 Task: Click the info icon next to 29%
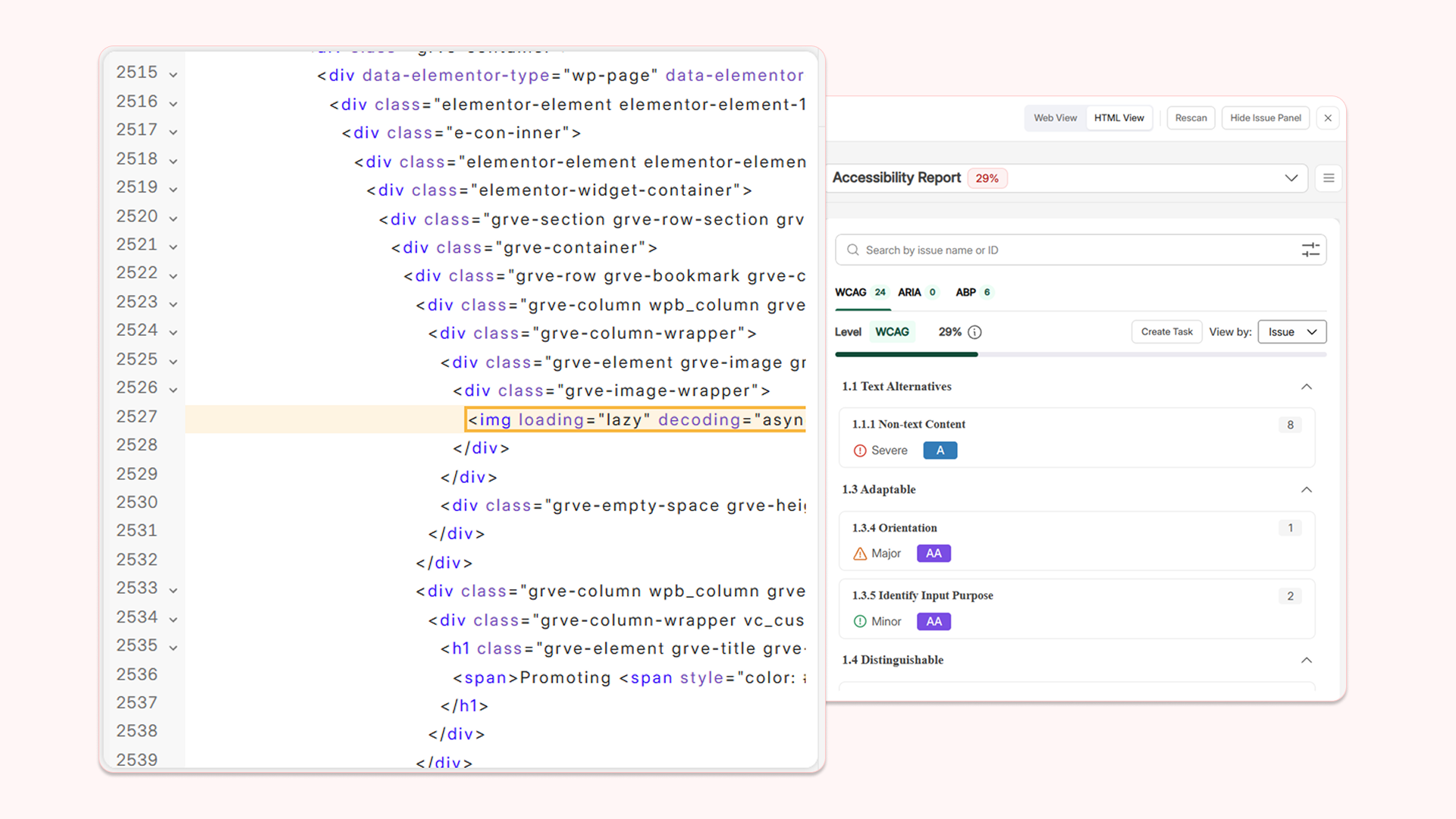pos(975,332)
